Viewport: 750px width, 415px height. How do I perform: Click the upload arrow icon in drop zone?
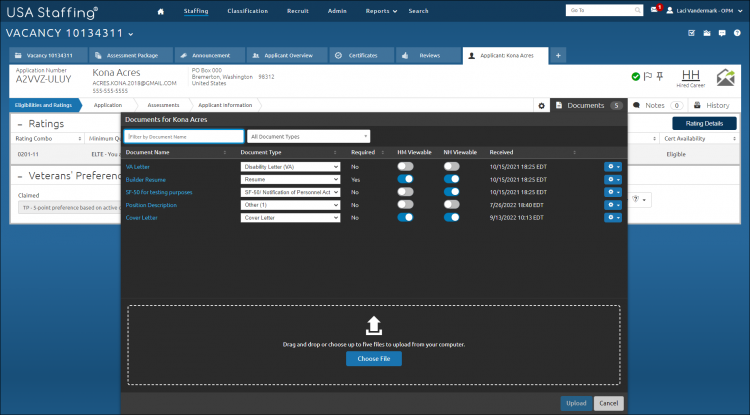[374, 326]
